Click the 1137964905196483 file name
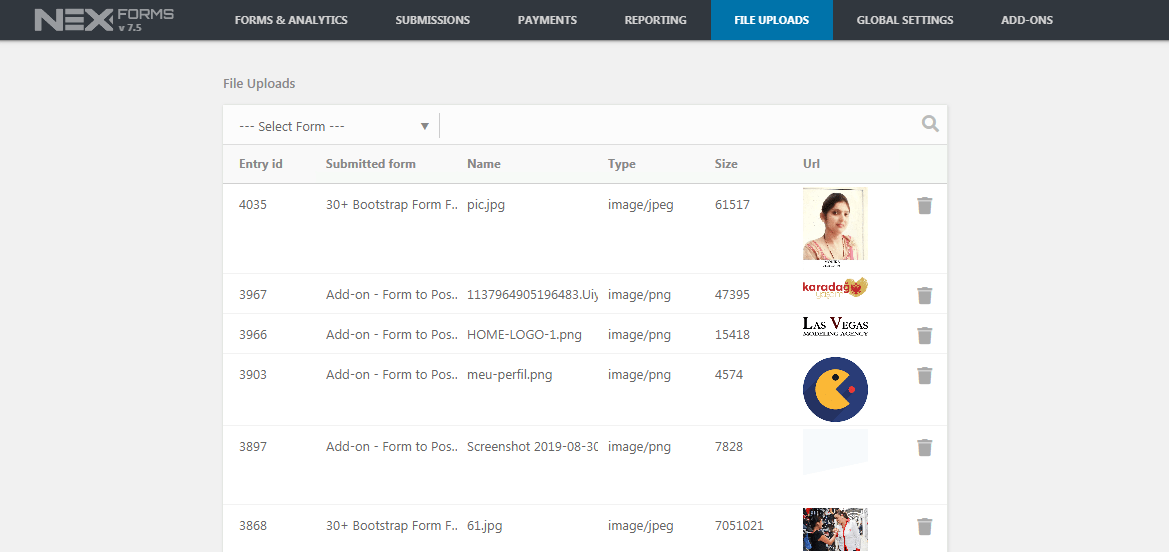1169x552 pixels. click(x=532, y=295)
